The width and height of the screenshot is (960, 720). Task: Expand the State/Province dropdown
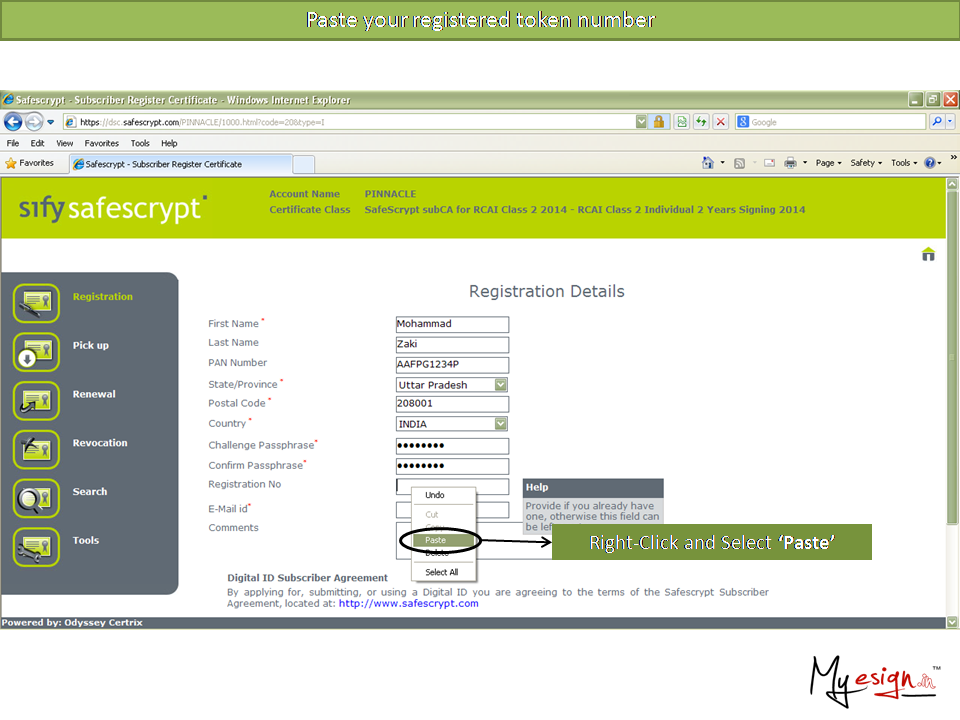pyautogui.click(x=501, y=385)
